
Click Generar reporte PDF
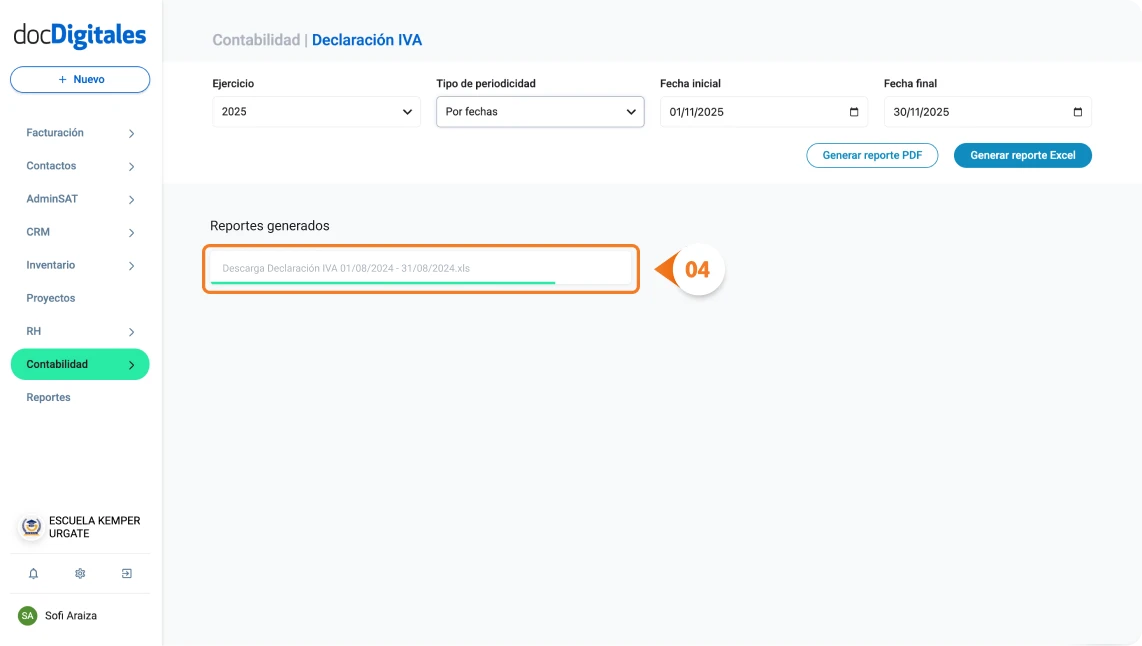(x=872, y=155)
